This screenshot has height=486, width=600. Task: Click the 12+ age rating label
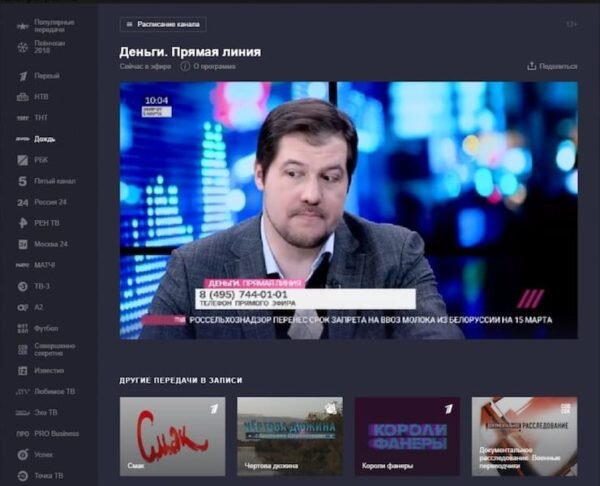point(571,24)
